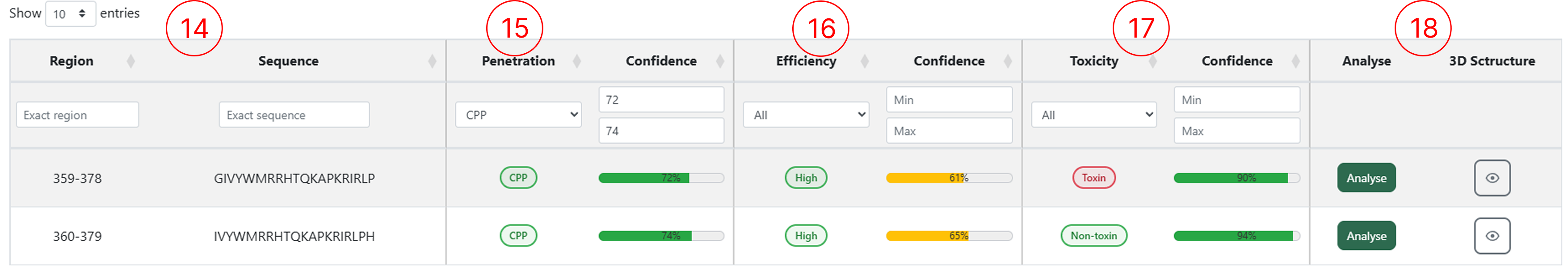Open the Efficiency All filter dropdown
The height and width of the screenshot is (273, 1568).
[x=806, y=115]
